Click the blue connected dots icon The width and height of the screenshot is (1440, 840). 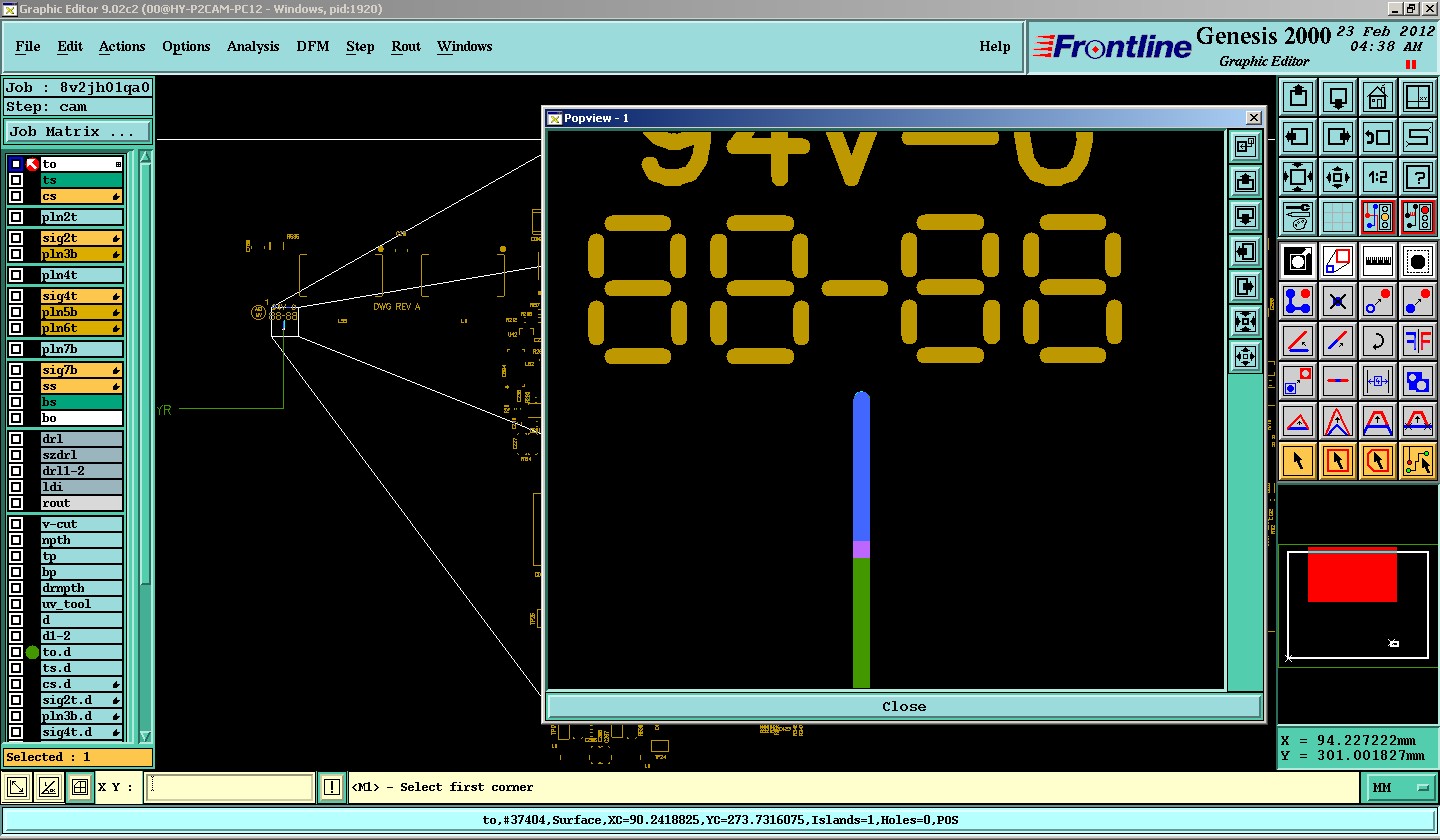pyautogui.click(x=1298, y=301)
